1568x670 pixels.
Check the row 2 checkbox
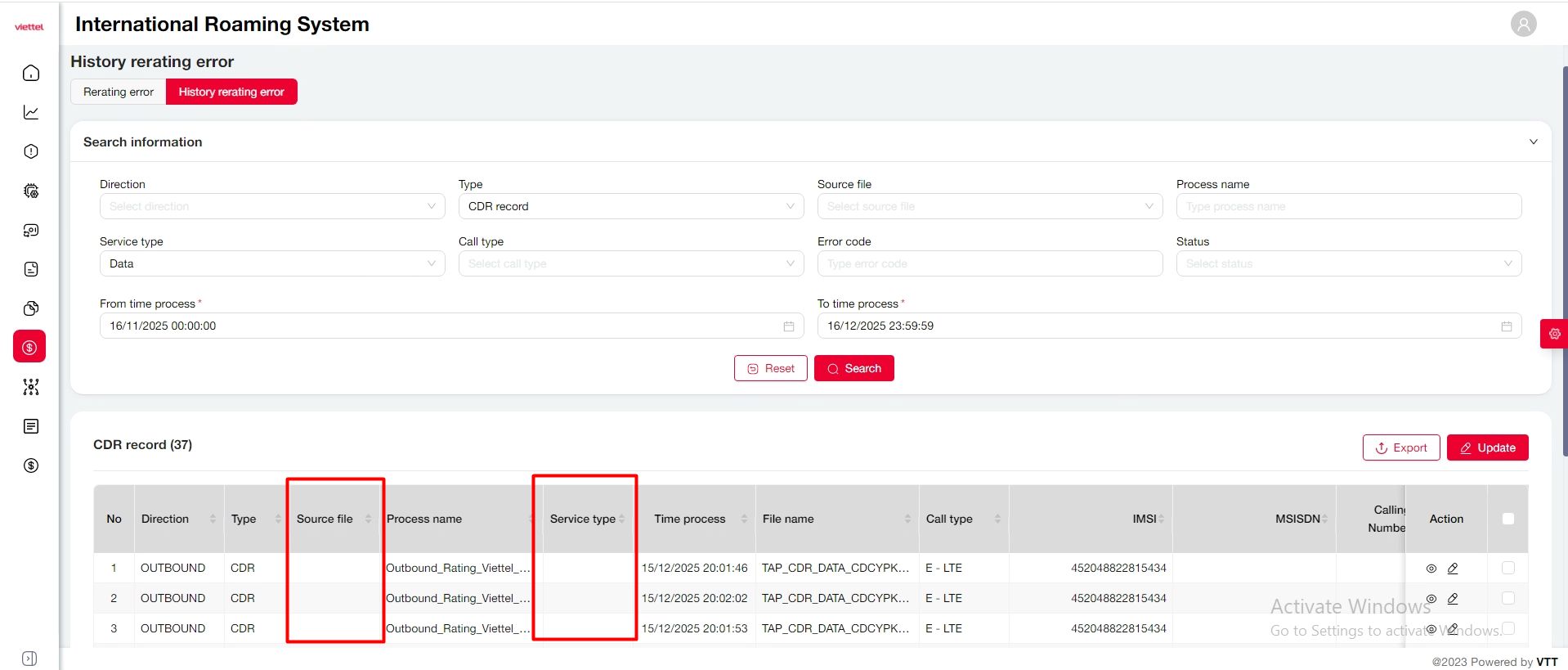[x=1508, y=598]
